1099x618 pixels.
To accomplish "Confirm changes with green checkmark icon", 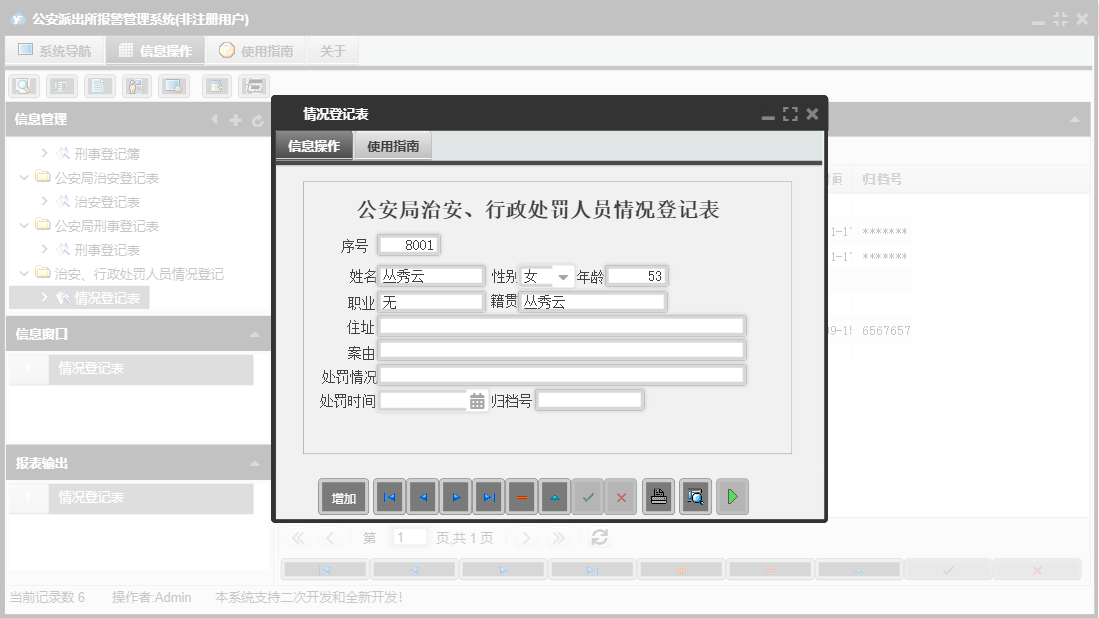I will coord(588,496).
